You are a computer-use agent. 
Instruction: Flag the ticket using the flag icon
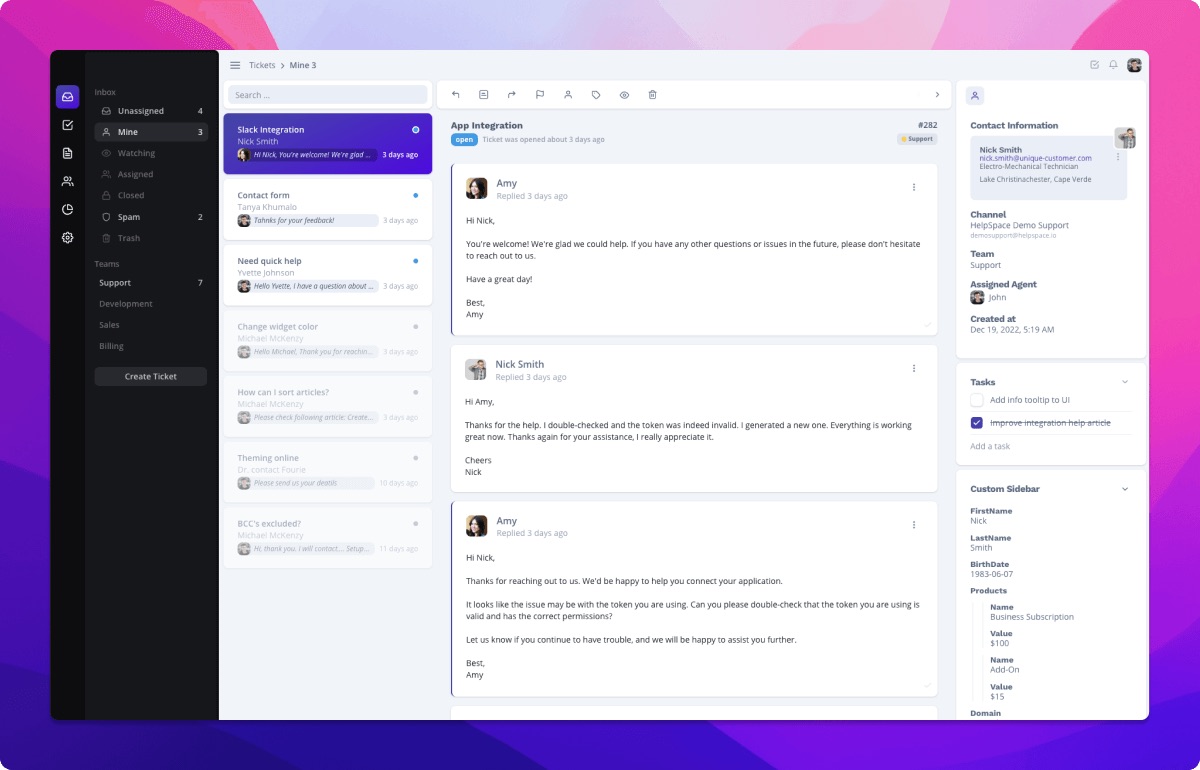pyautogui.click(x=540, y=94)
